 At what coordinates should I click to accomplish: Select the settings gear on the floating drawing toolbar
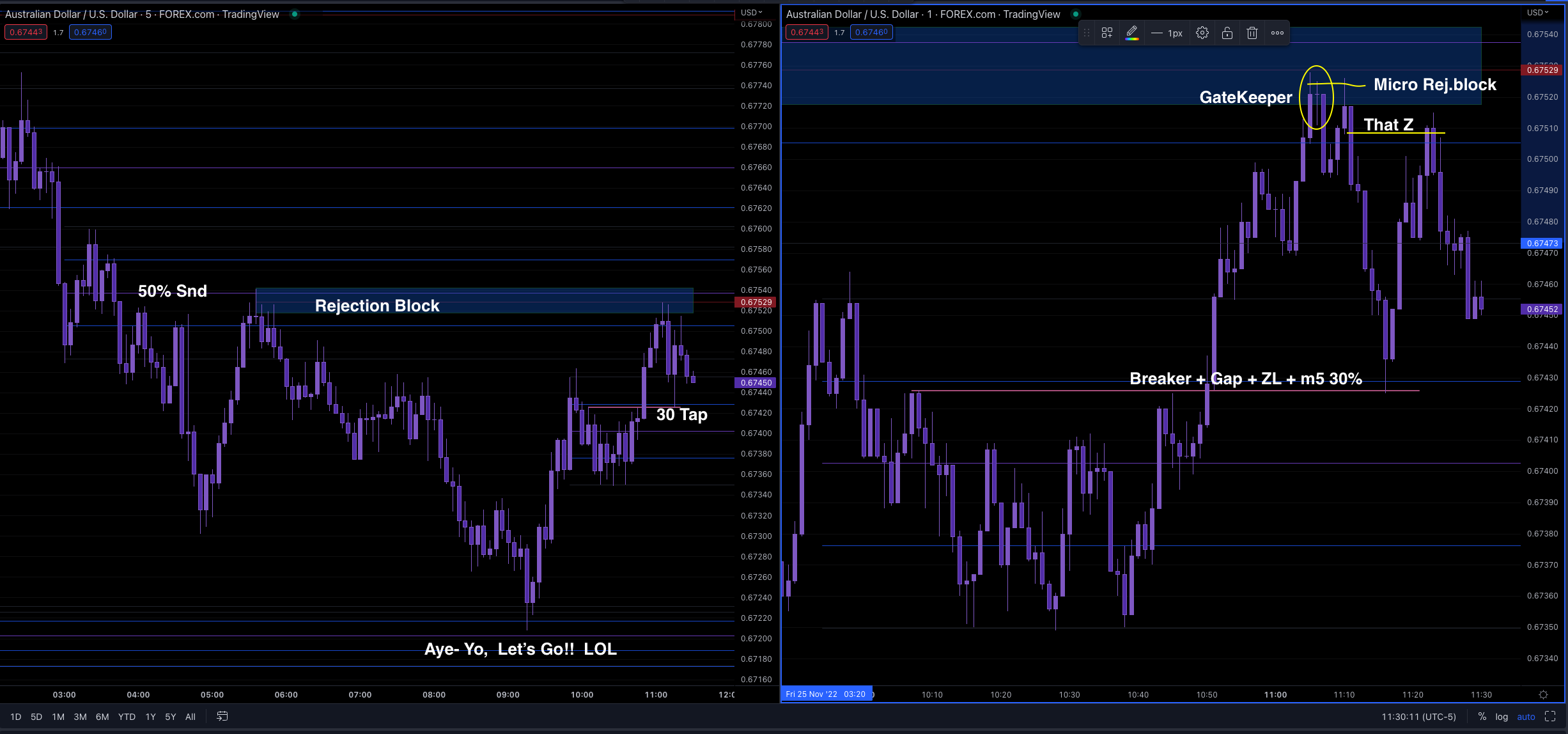pyautogui.click(x=1202, y=32)
